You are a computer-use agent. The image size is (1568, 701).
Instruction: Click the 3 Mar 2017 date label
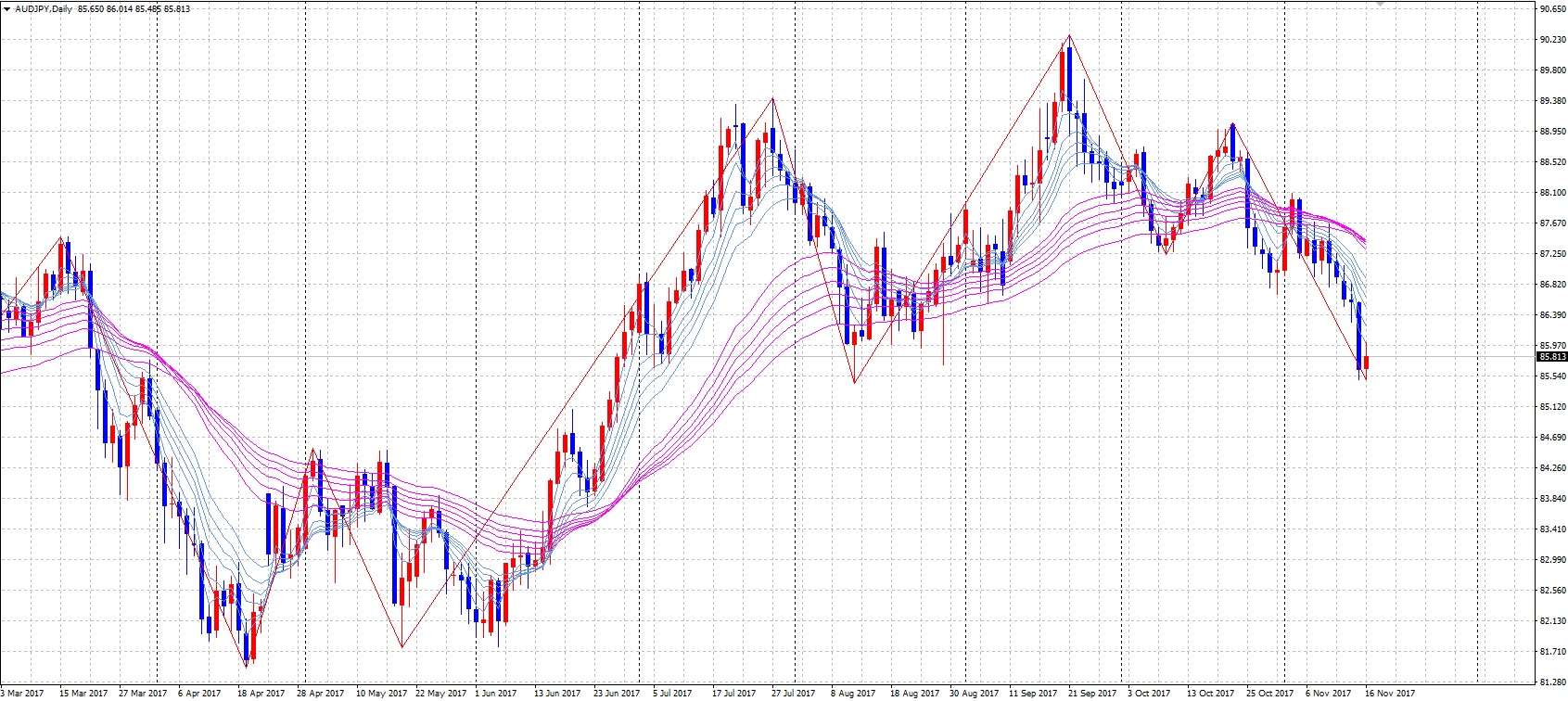pyautogui.click(x=22, y=694)
